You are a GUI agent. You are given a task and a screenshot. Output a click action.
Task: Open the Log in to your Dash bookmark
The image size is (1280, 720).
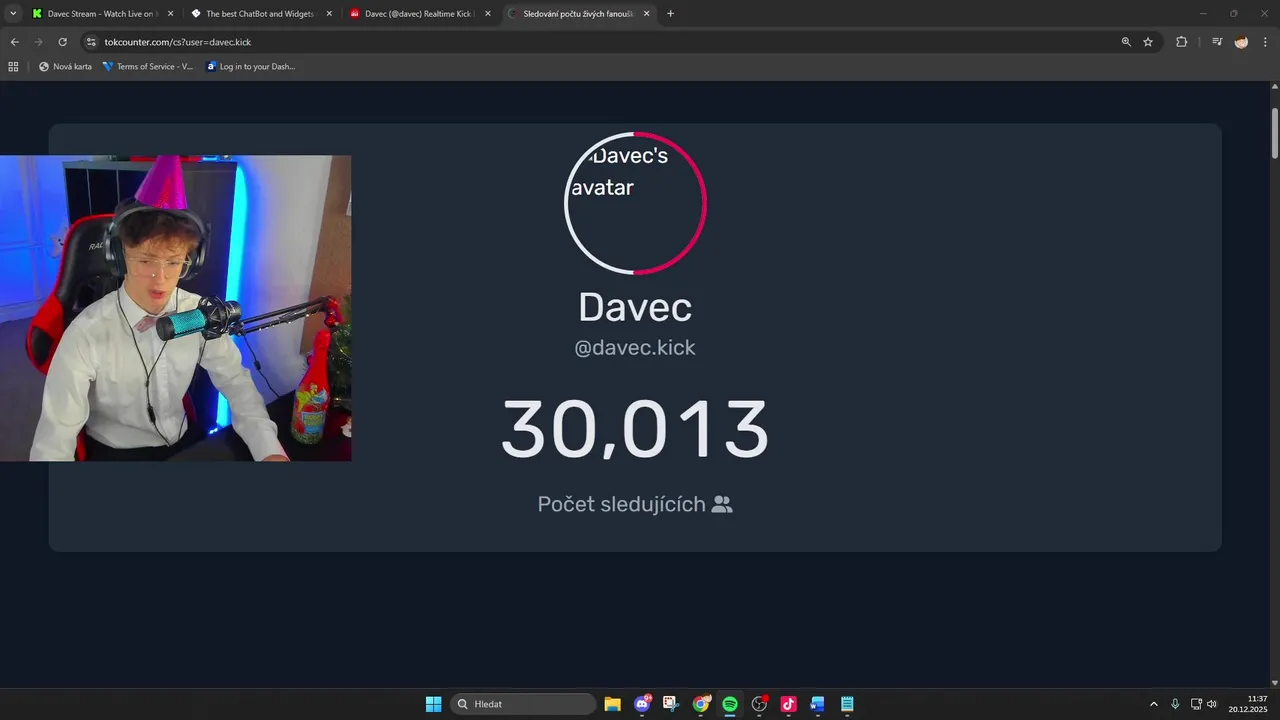[251, 66]
